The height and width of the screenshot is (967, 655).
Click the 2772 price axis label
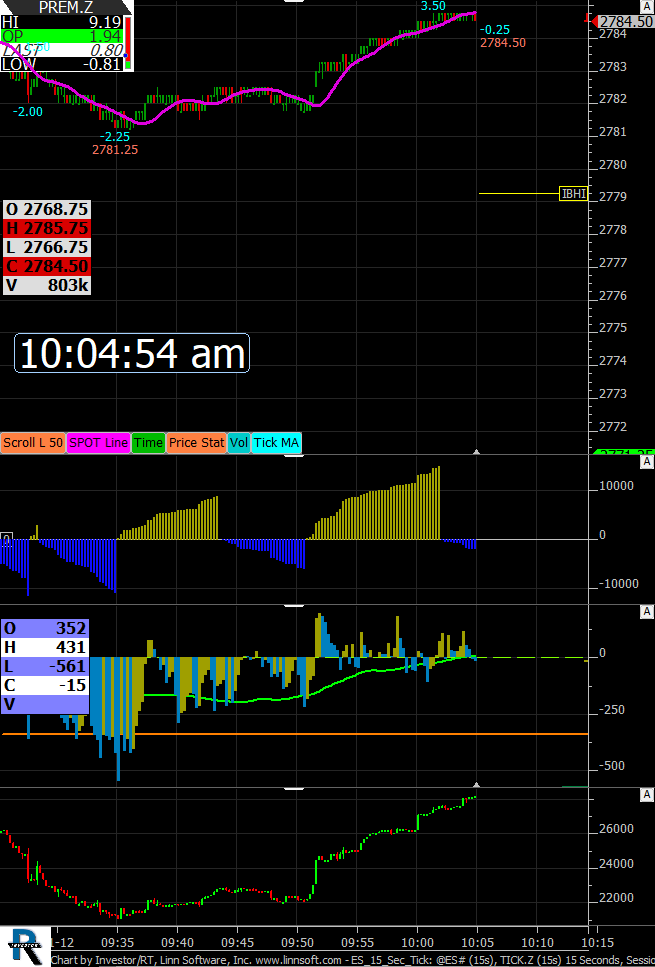pyautogui.click(x=613, y=427)
